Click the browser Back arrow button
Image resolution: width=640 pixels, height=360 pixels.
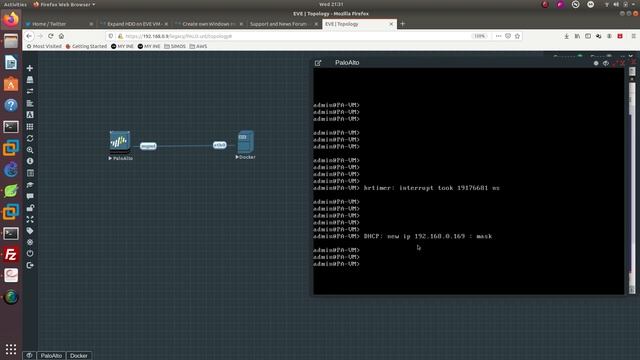pos(29,36)
